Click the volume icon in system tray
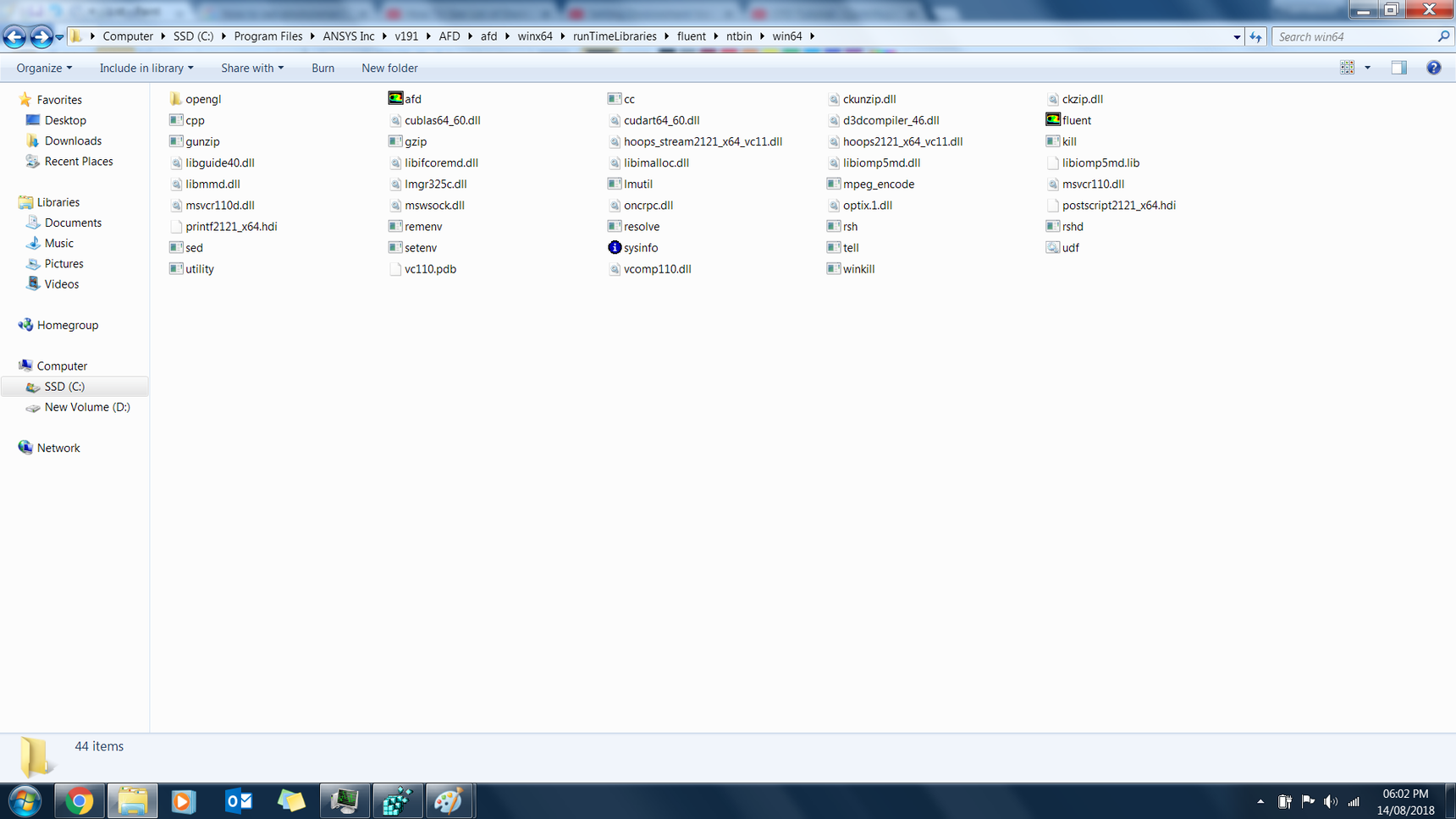Viewport: 1456px width, 819px height. click(x=1331, y=801)
